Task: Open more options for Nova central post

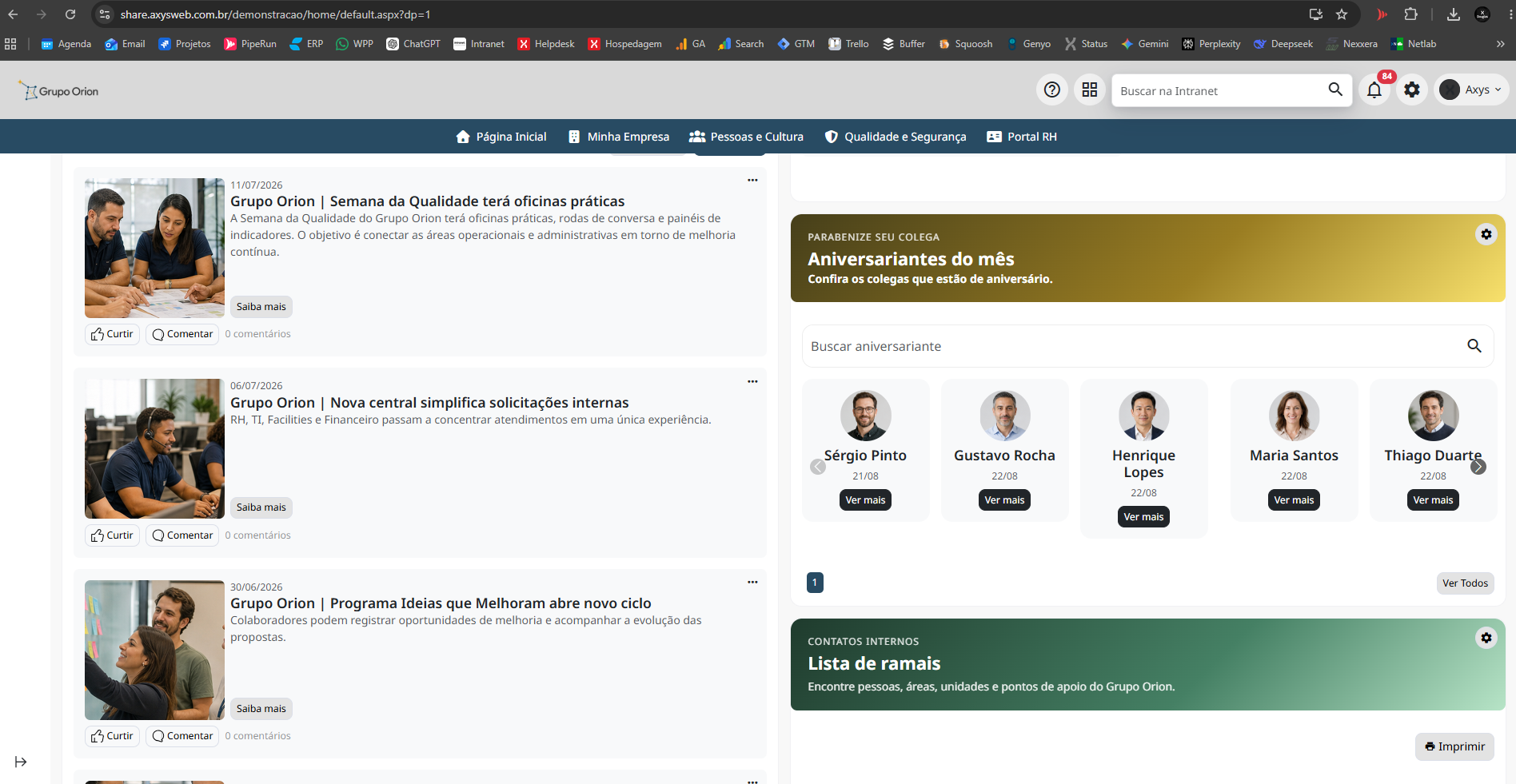Action: [752, 382]
